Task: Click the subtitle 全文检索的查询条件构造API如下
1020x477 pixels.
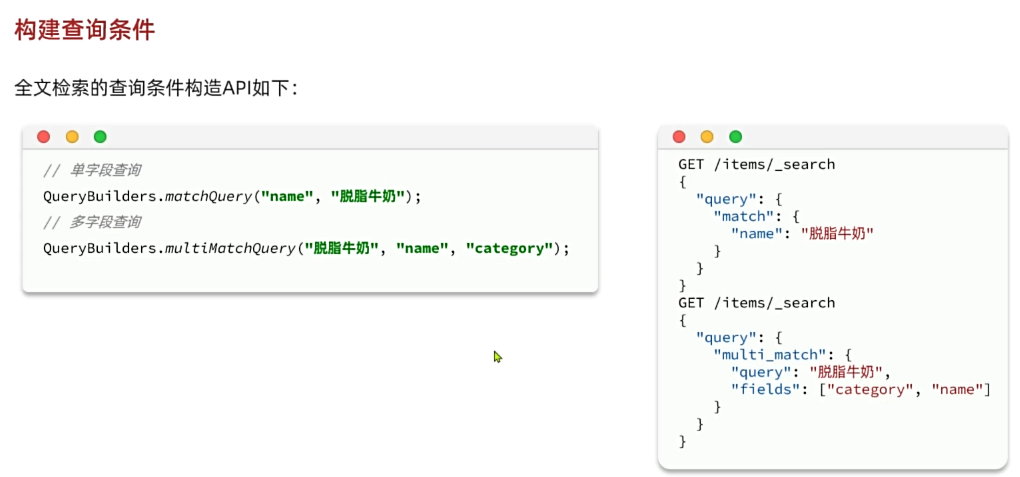Action: click(155, 88)
